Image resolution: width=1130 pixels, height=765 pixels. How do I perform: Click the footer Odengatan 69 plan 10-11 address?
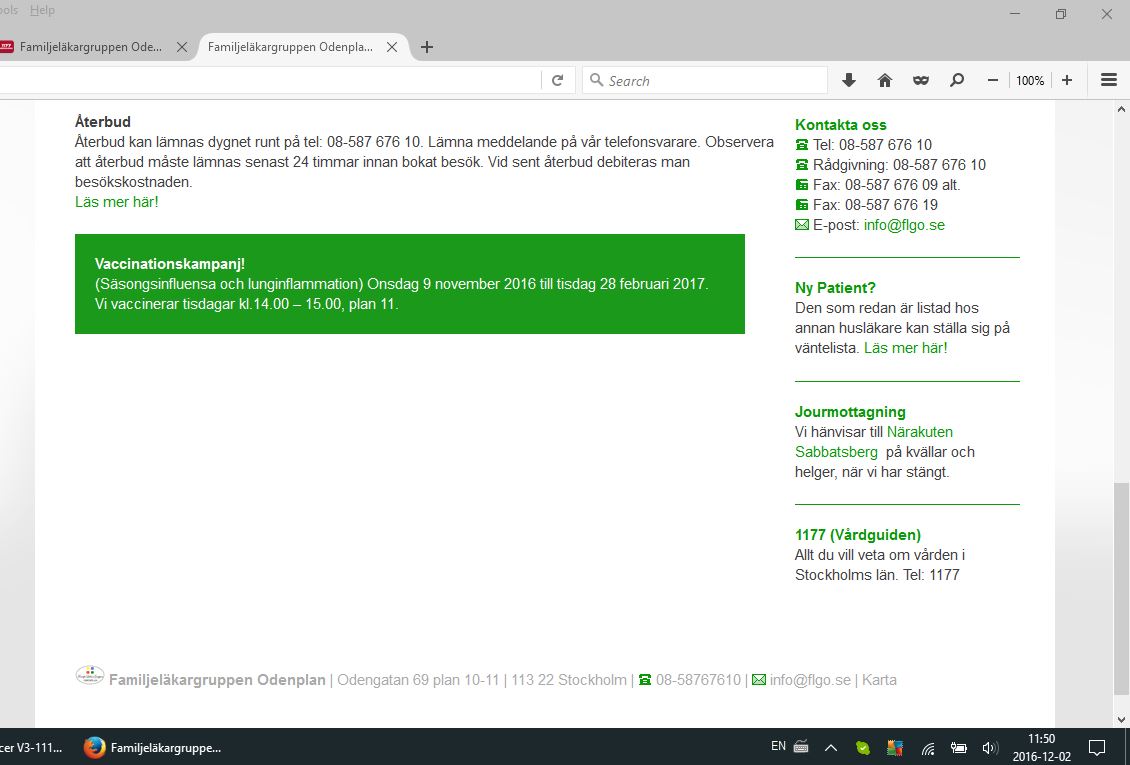(418, 680)
